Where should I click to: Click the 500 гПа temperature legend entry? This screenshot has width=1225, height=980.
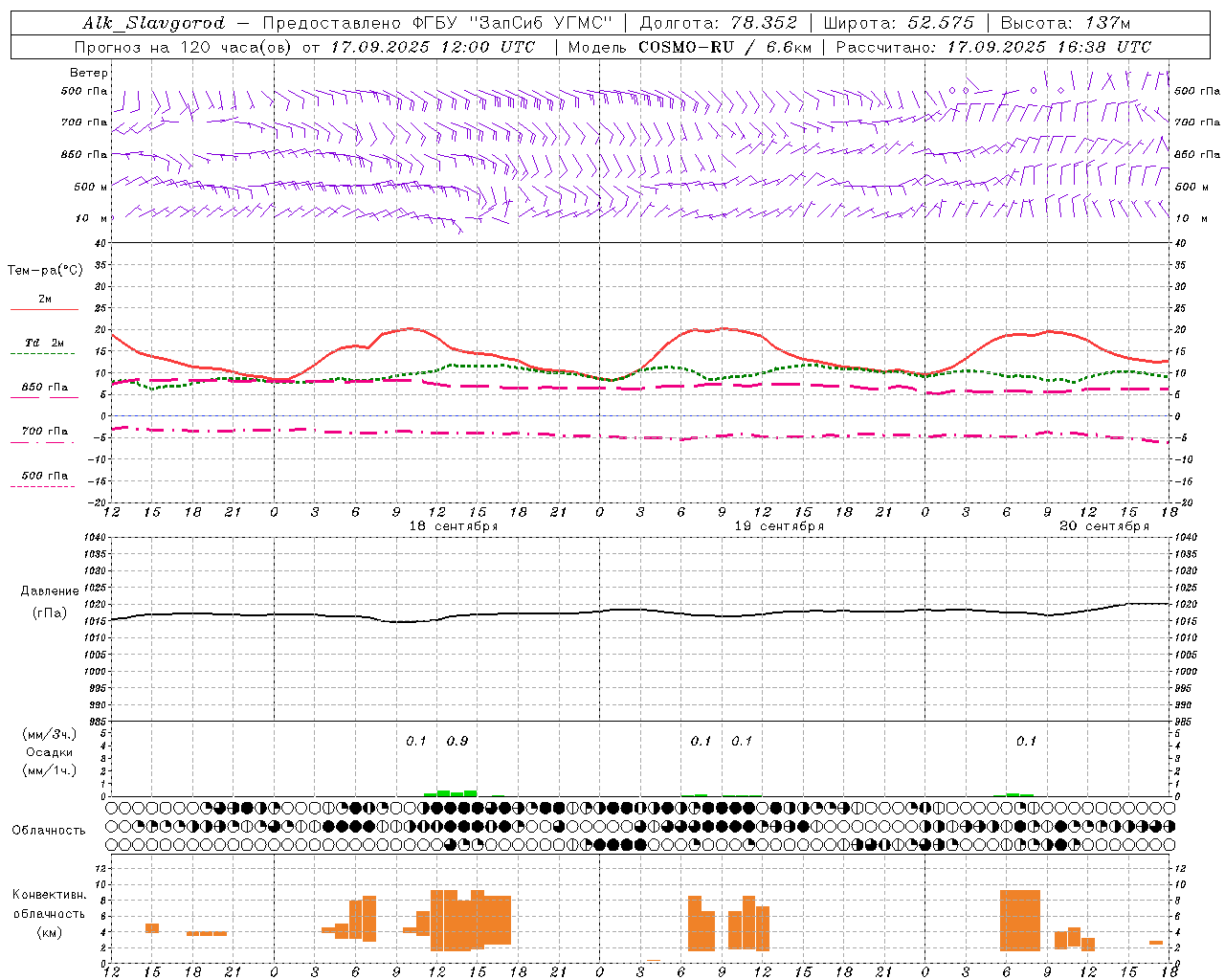[x=45, y=476]
